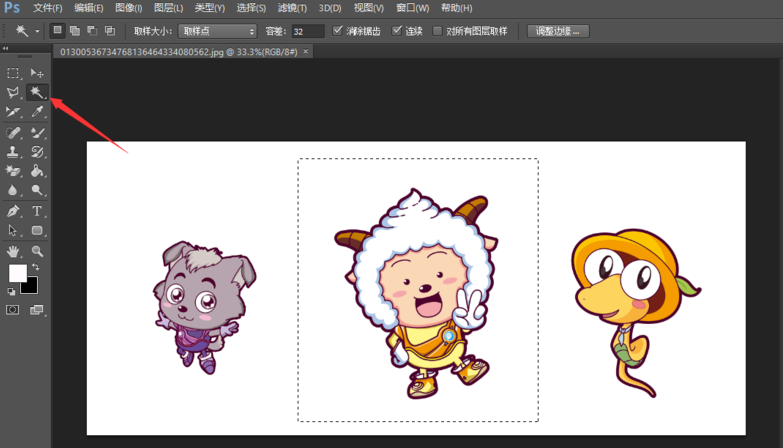Collapse the toolbox panel with double arrows

(5, 48)
